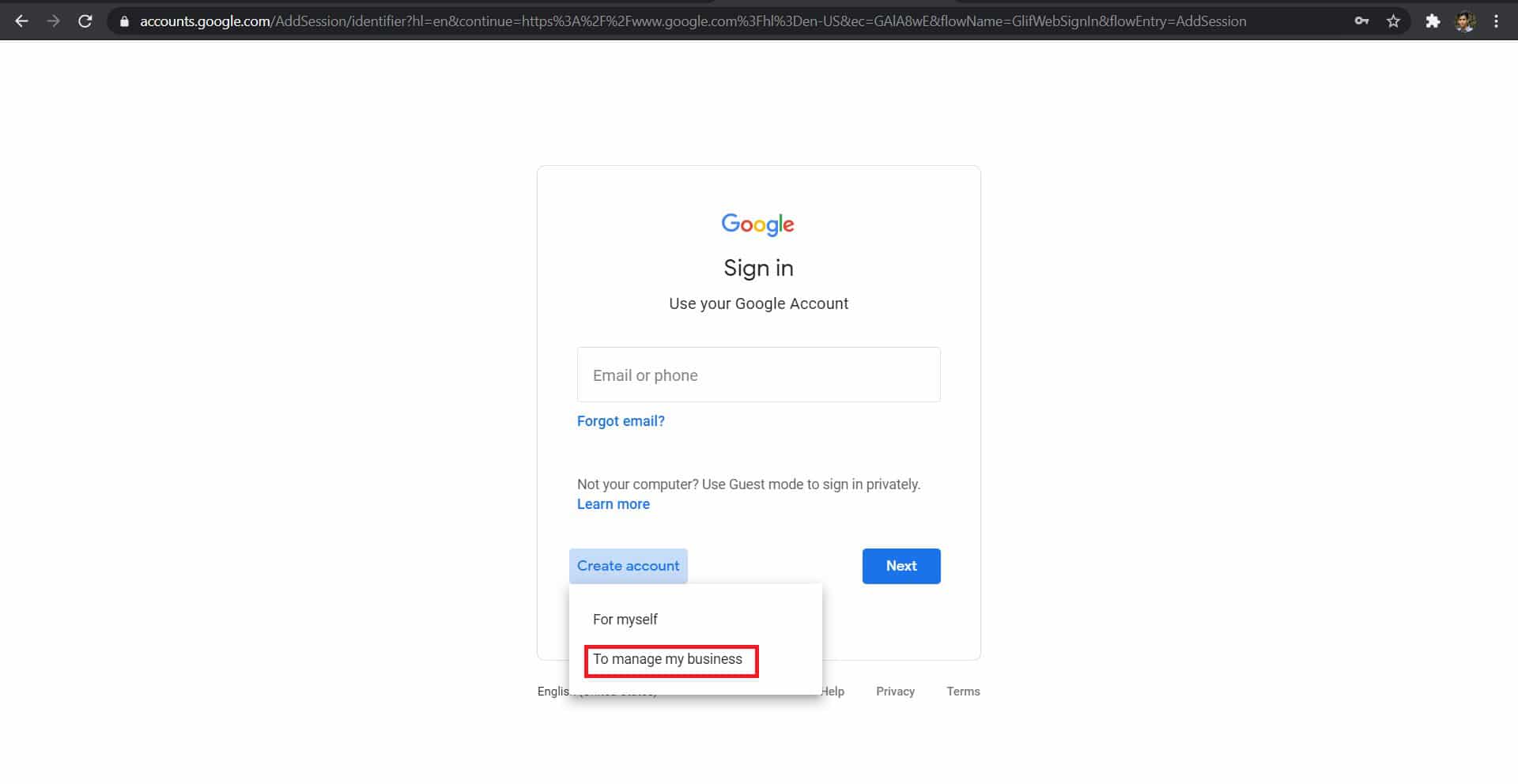Click inside the Email or phone field

tap(758, 375)
